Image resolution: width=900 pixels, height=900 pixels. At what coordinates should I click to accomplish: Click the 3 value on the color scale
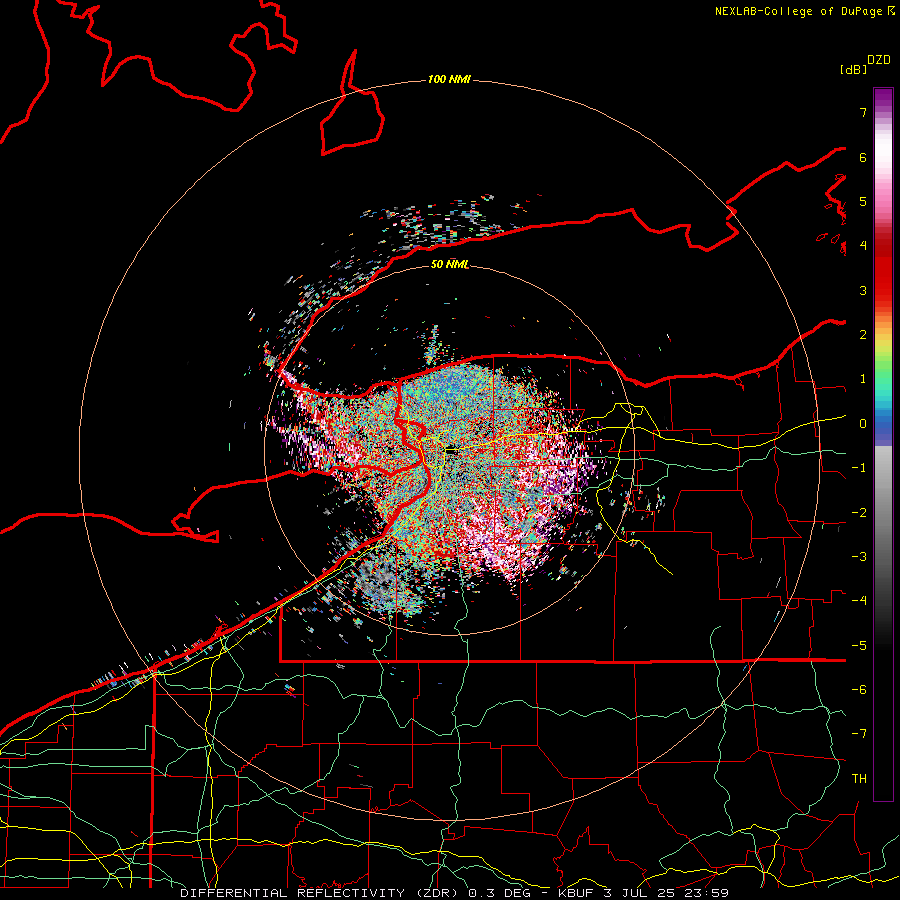click(863, 290)
